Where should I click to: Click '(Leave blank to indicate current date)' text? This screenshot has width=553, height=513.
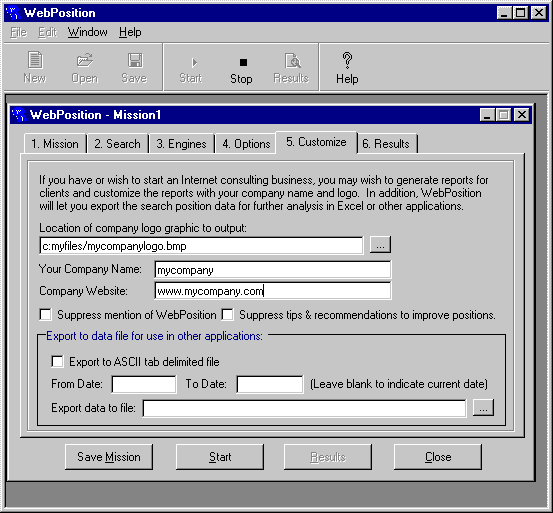point(399,384)
